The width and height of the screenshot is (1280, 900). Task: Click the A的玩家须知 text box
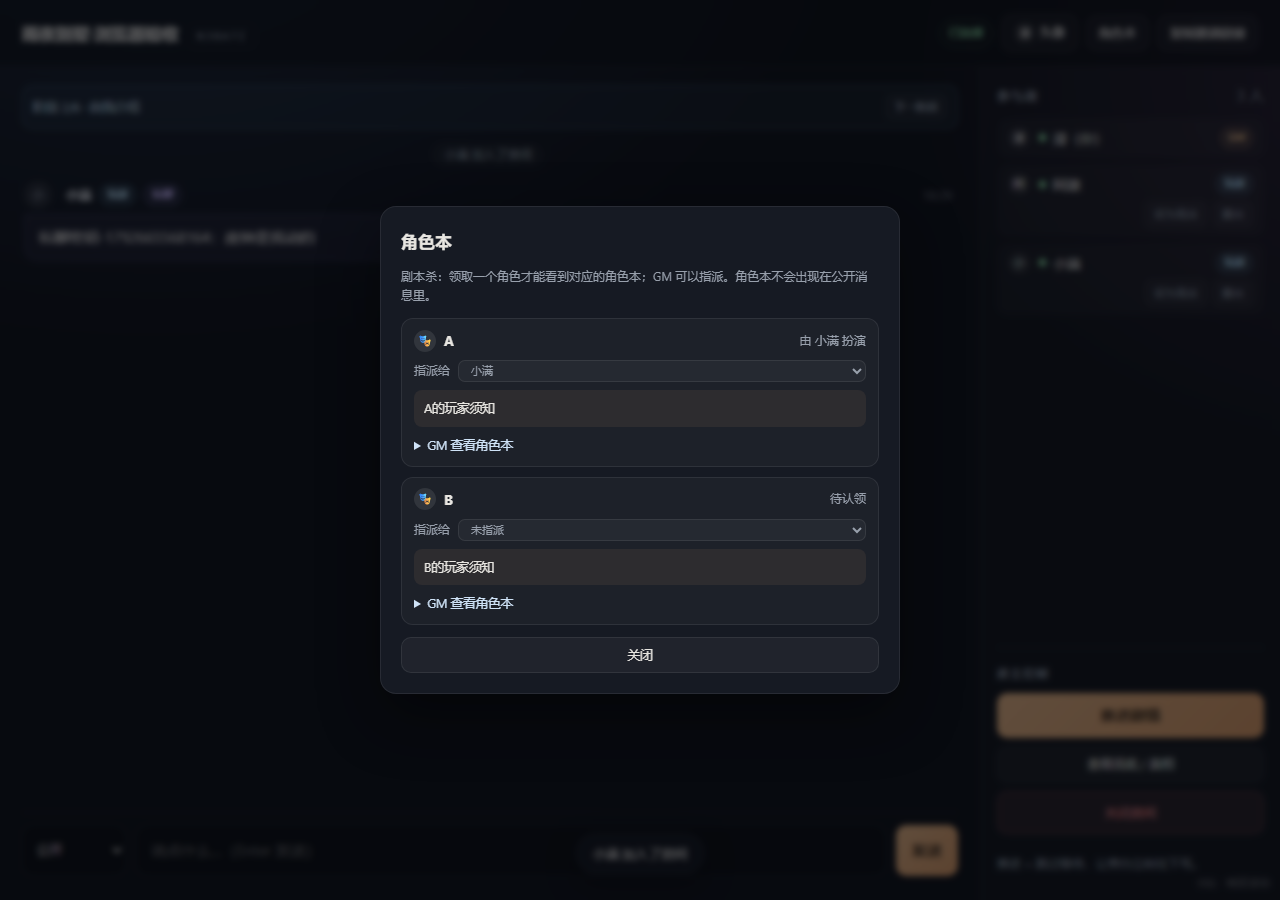coord(640,408)
